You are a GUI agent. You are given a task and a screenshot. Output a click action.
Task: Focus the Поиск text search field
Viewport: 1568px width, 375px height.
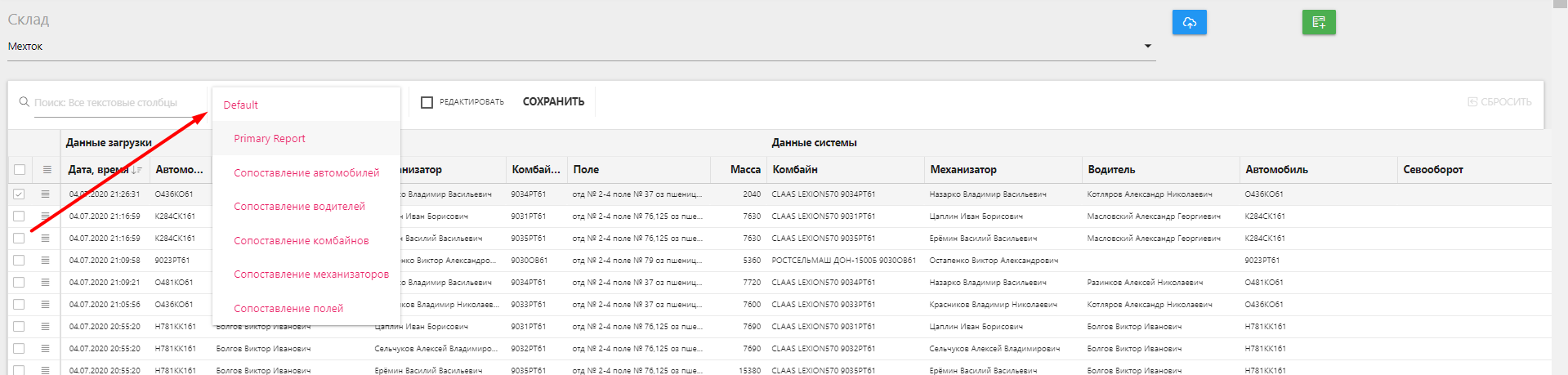point(114,103)
